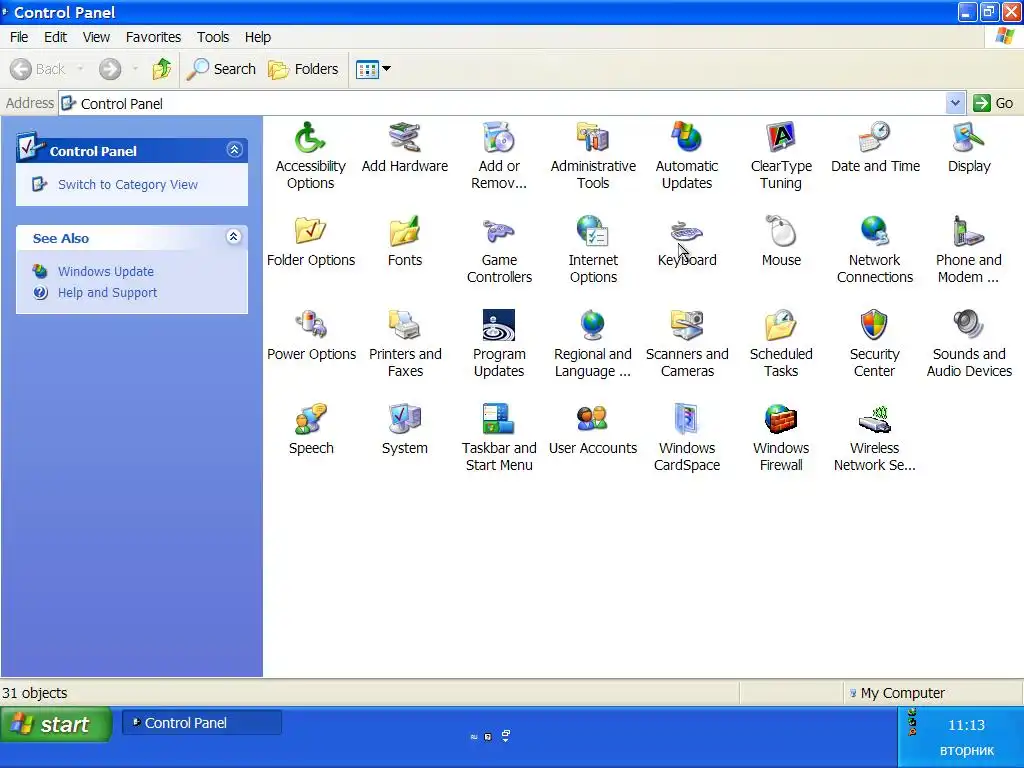Open the Favorites menu
1024x768 pixels.
pyautogui.click(x=153, y=37)
